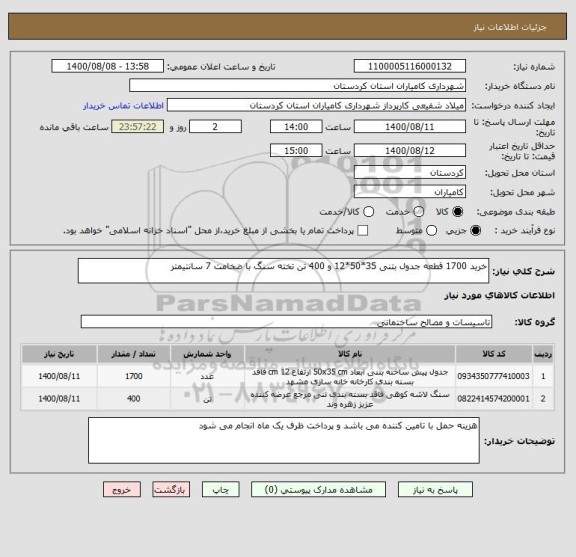Click the ردیف column header

(x=543, y=354)
